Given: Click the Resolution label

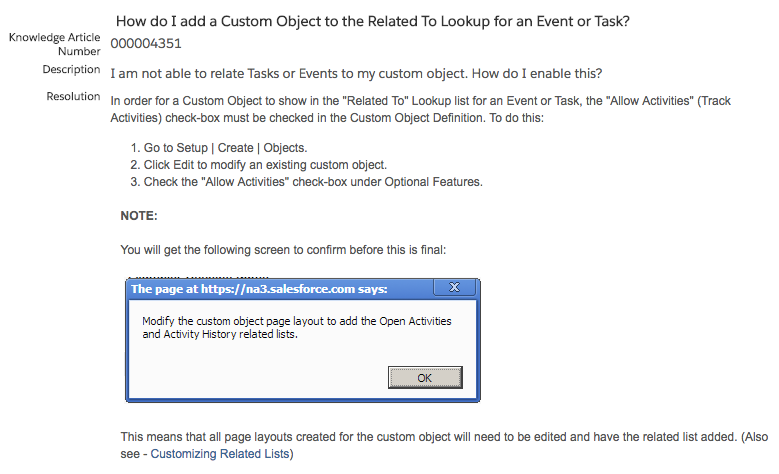Looking at the screenshot, I should [74, 96].
